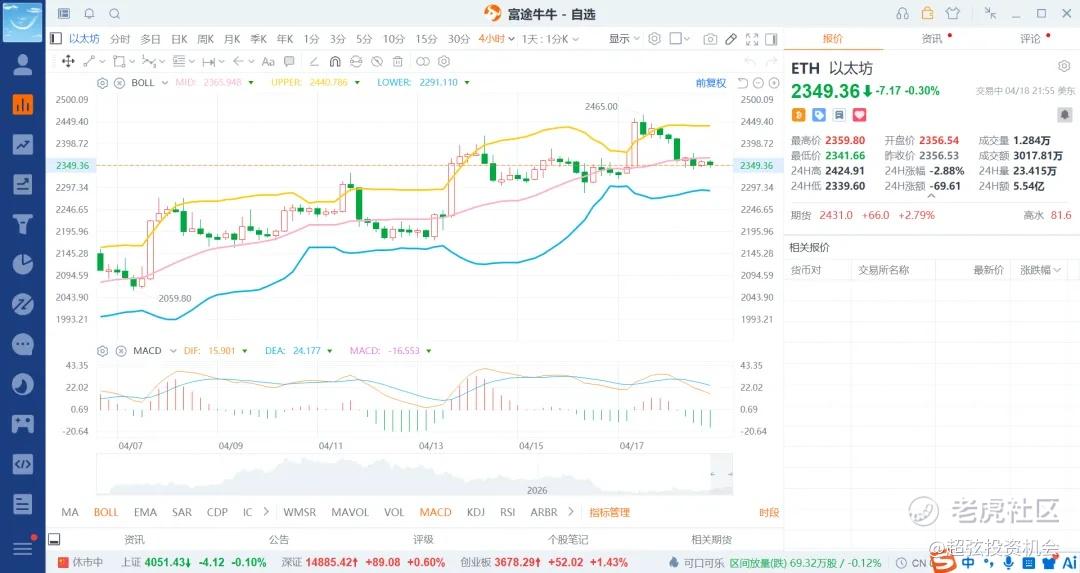Click the search magnifier icon in title bar
The width and height of the screenshot is (1080, 573).
[114, 14]
